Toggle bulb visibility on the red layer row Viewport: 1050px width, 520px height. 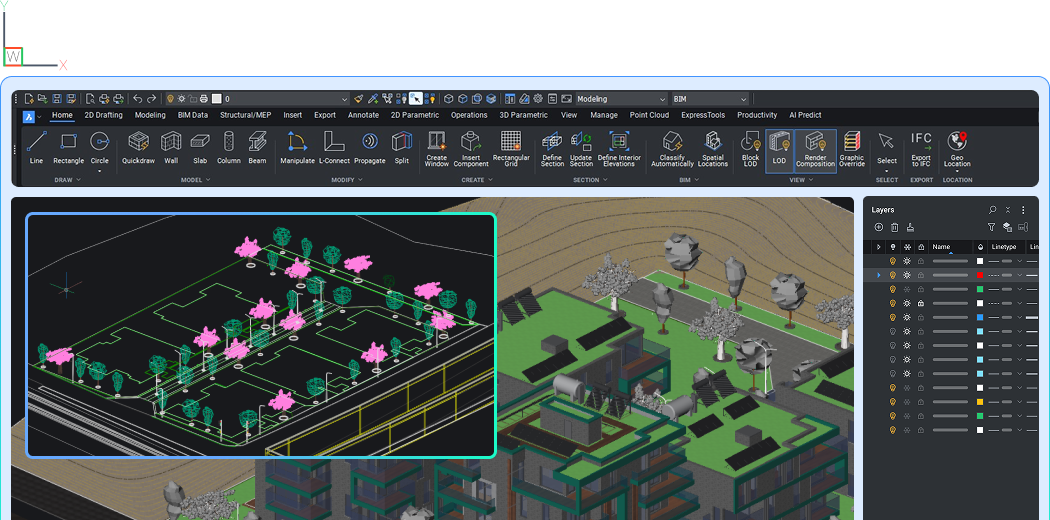(x=893, y=275)
